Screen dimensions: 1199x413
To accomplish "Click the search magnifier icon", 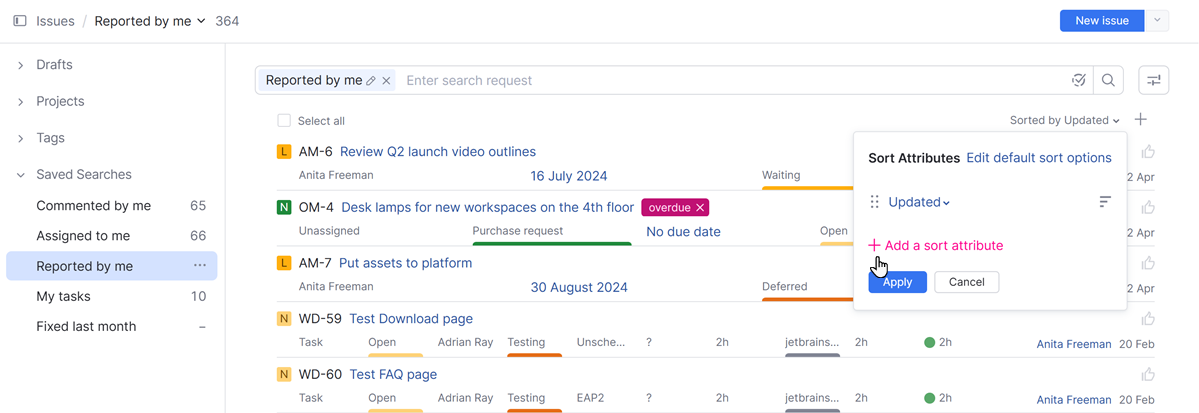I will pos(1108,81).
